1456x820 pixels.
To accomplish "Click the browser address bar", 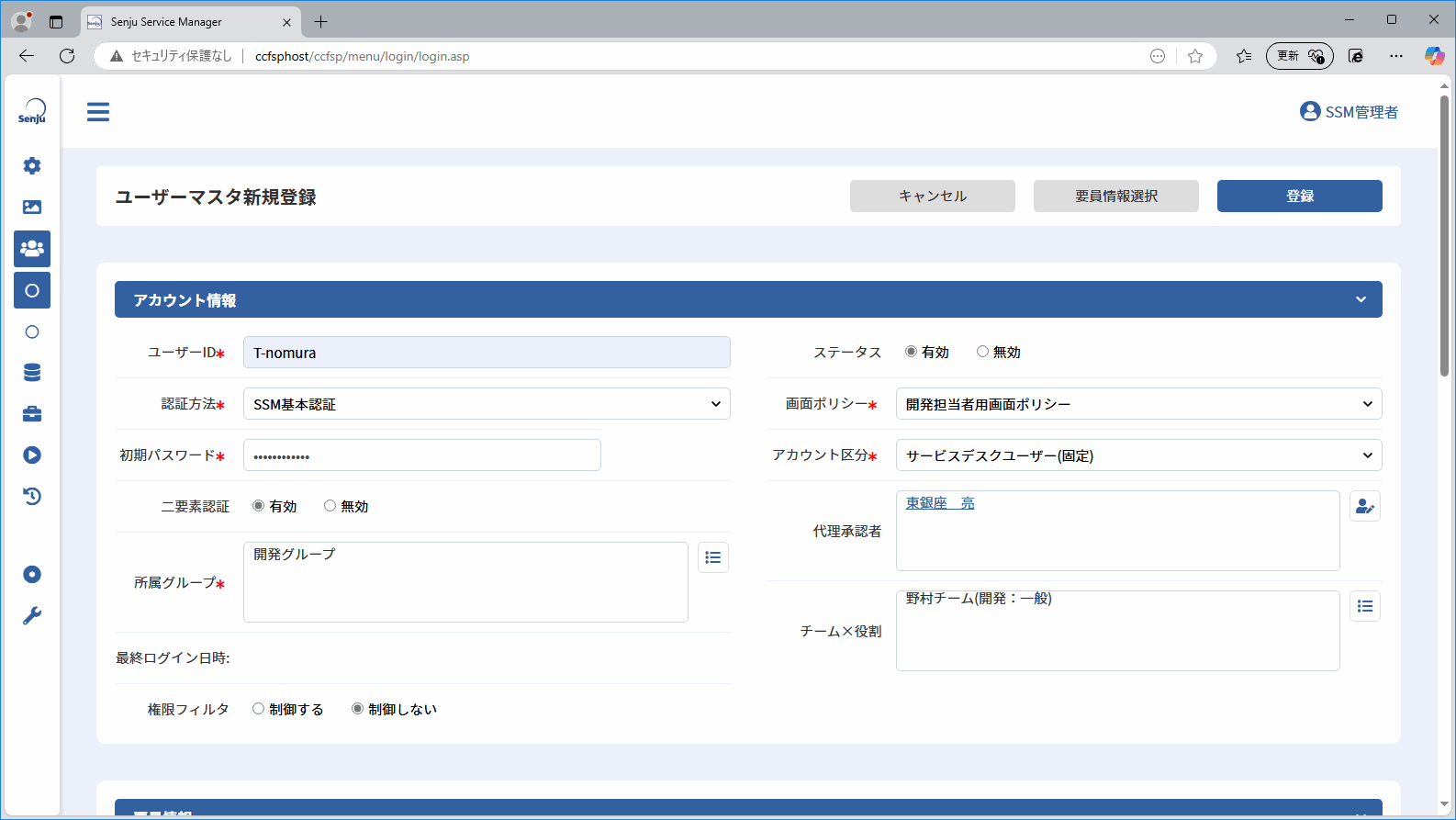I will [x=656, y=56].
